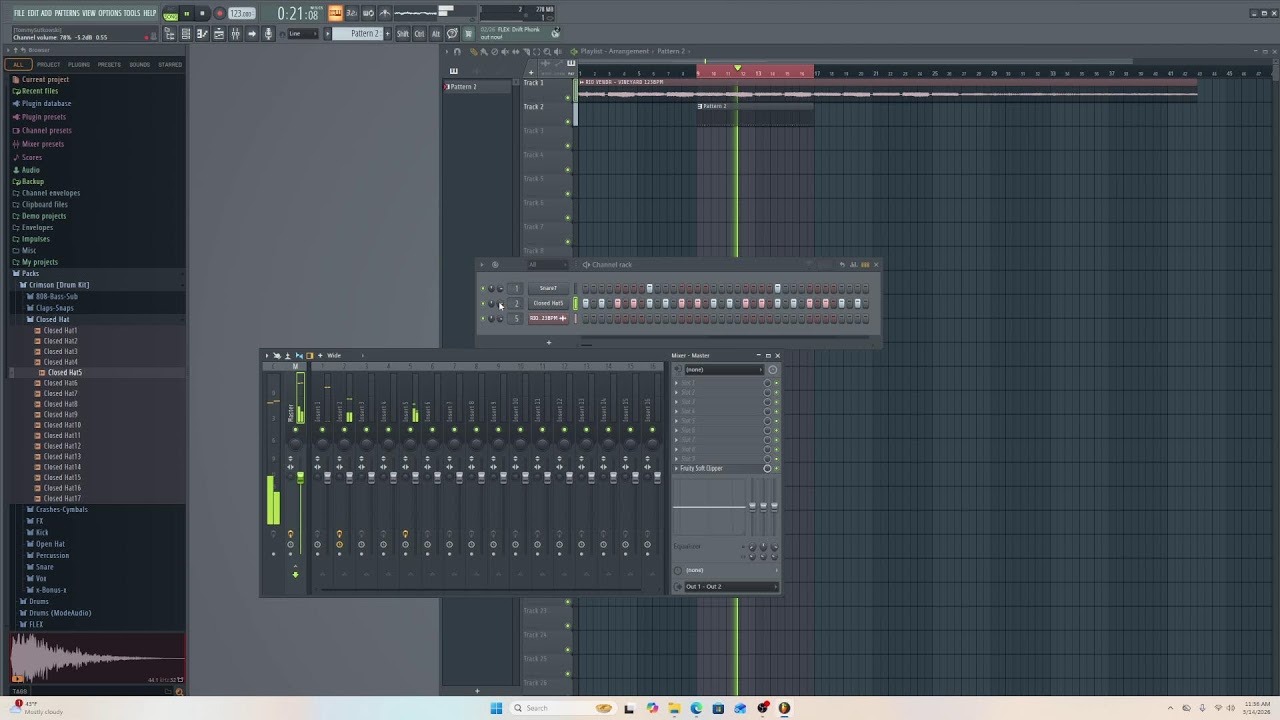Click the Snare7 channel button
Image resolution: width=1280 pixels, height=720 pixels.
[548, 288]
